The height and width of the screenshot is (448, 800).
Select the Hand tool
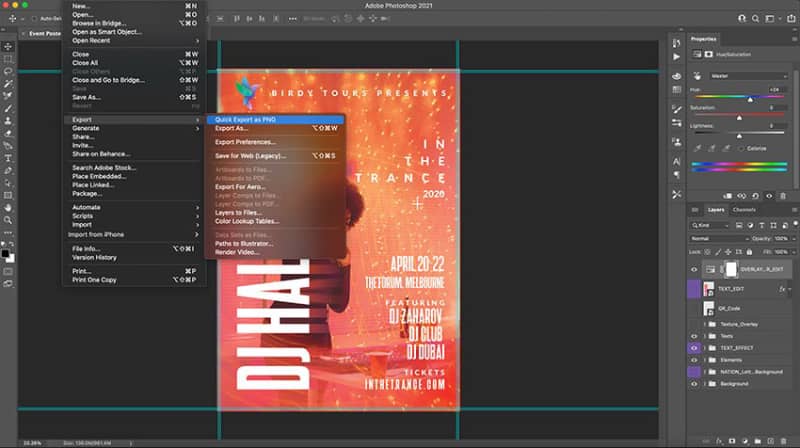8,208
